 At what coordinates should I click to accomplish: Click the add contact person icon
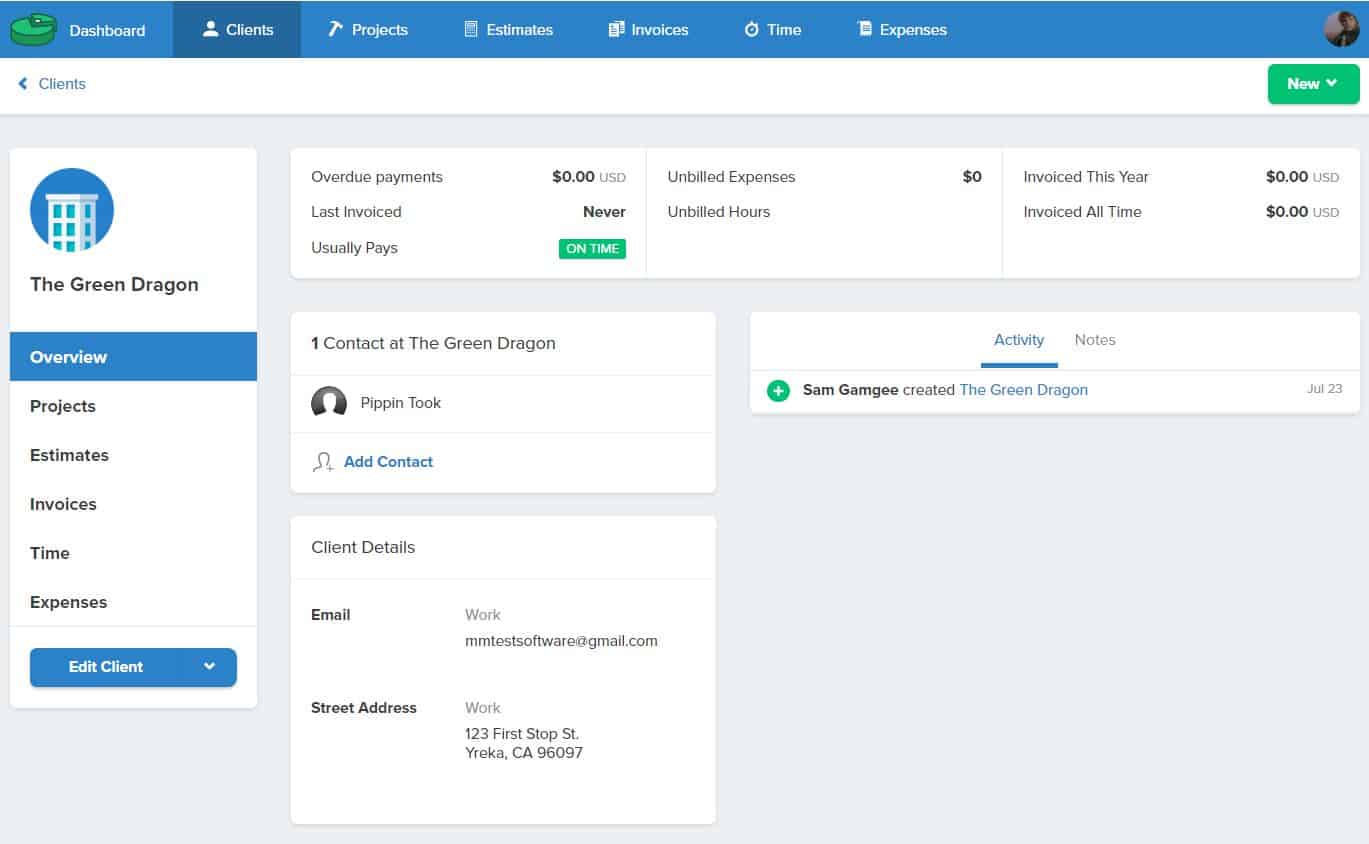[x=323, y=462]
